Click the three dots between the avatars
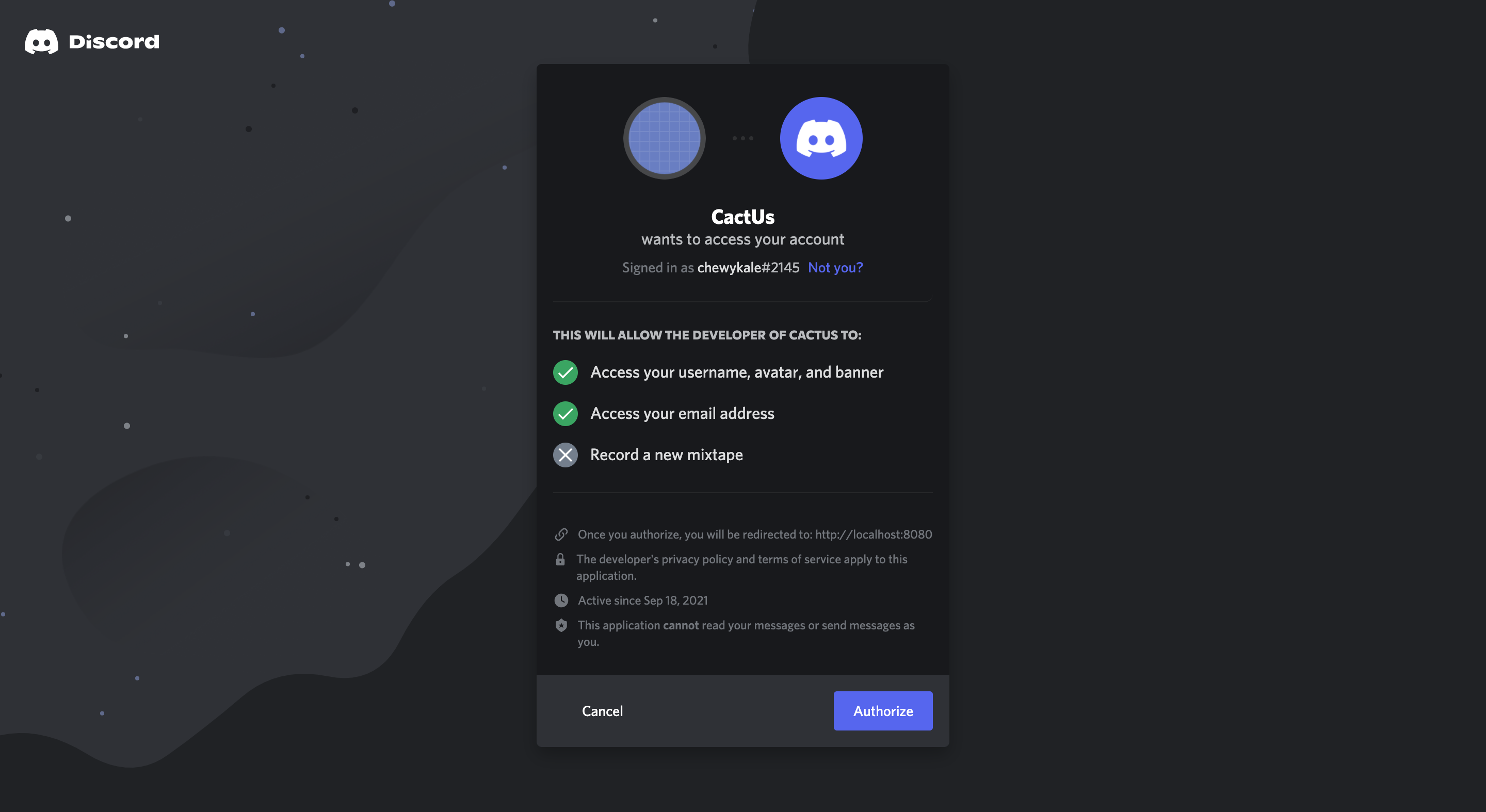 click(742, 138)
